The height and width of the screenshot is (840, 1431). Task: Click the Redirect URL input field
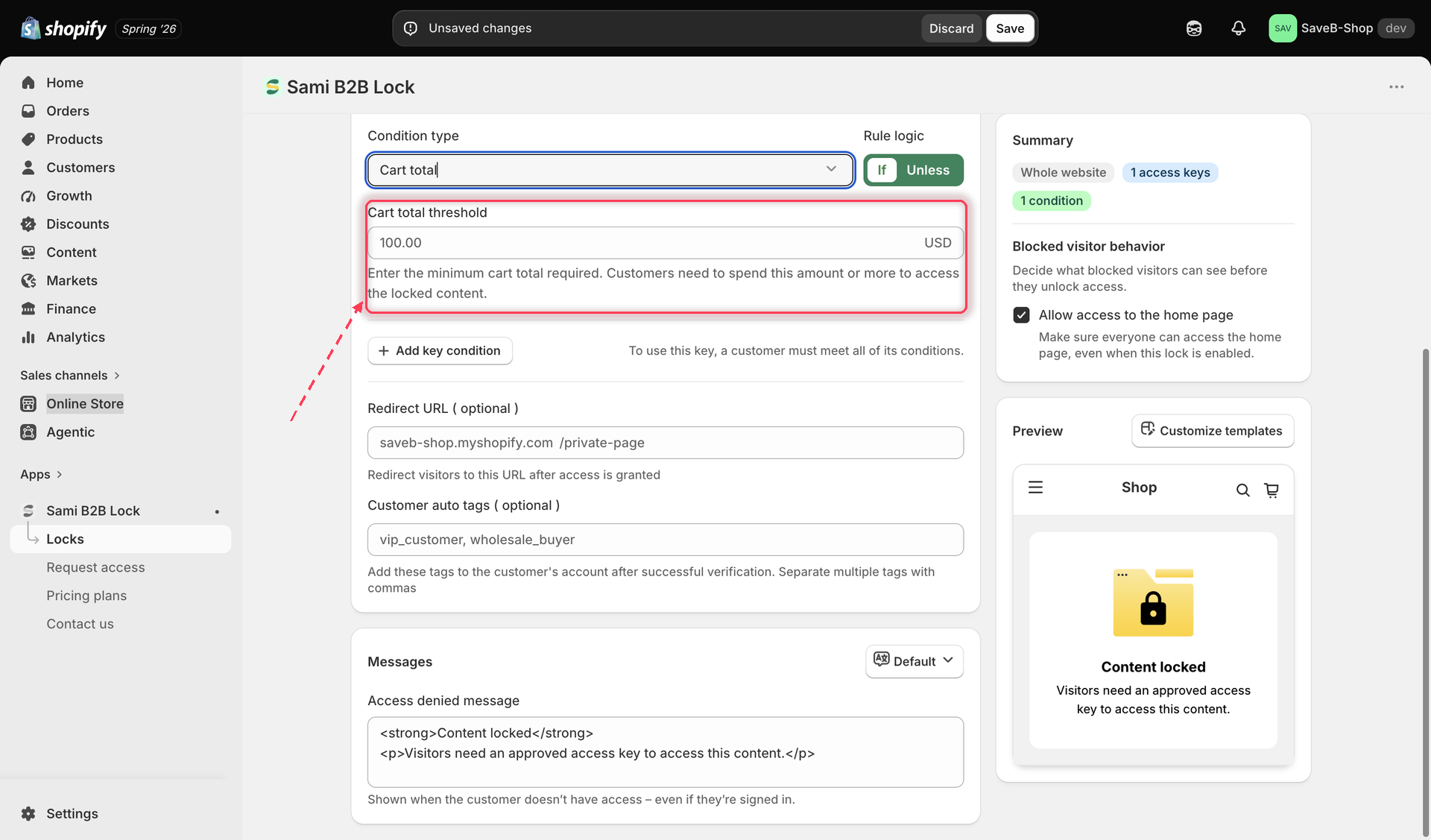point(665,443)
